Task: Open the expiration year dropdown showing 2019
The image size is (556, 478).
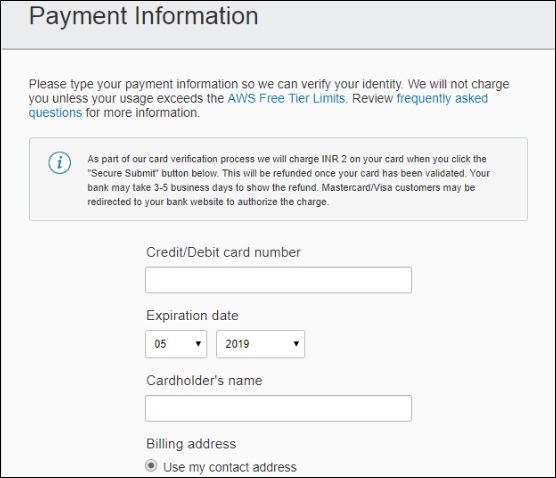Action: (260, 344)
